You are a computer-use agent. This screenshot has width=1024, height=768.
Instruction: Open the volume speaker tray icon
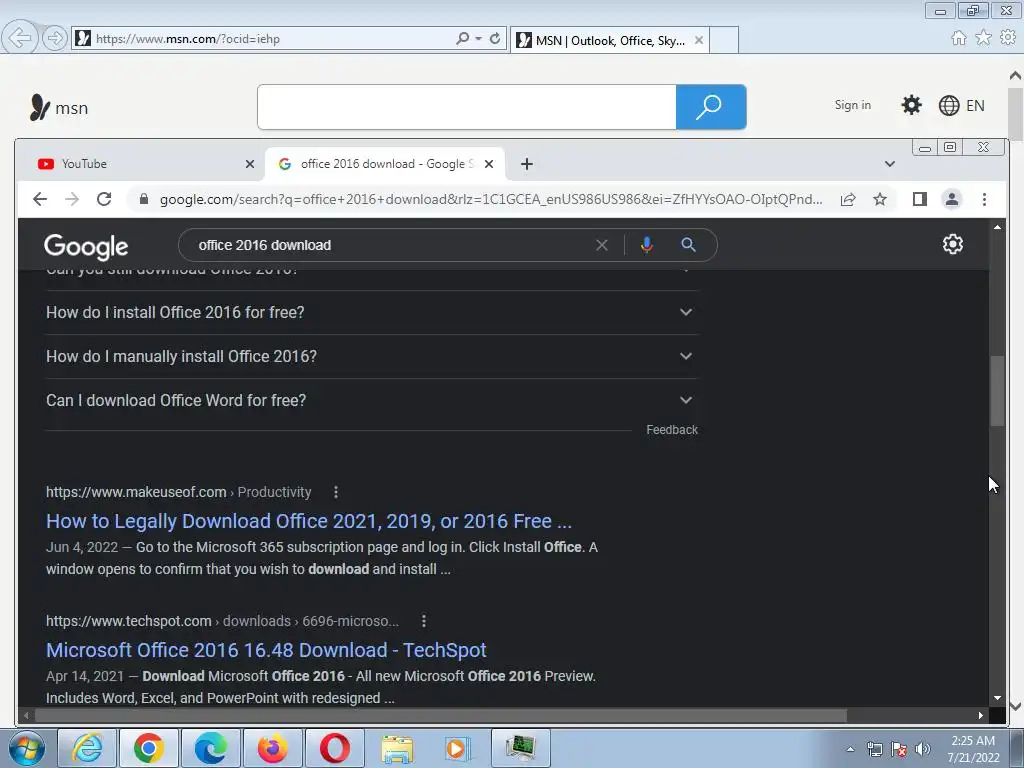(922, 749)
